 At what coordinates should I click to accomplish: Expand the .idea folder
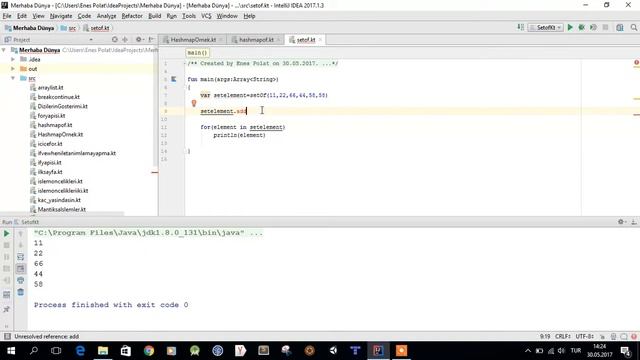pos(13,59)
